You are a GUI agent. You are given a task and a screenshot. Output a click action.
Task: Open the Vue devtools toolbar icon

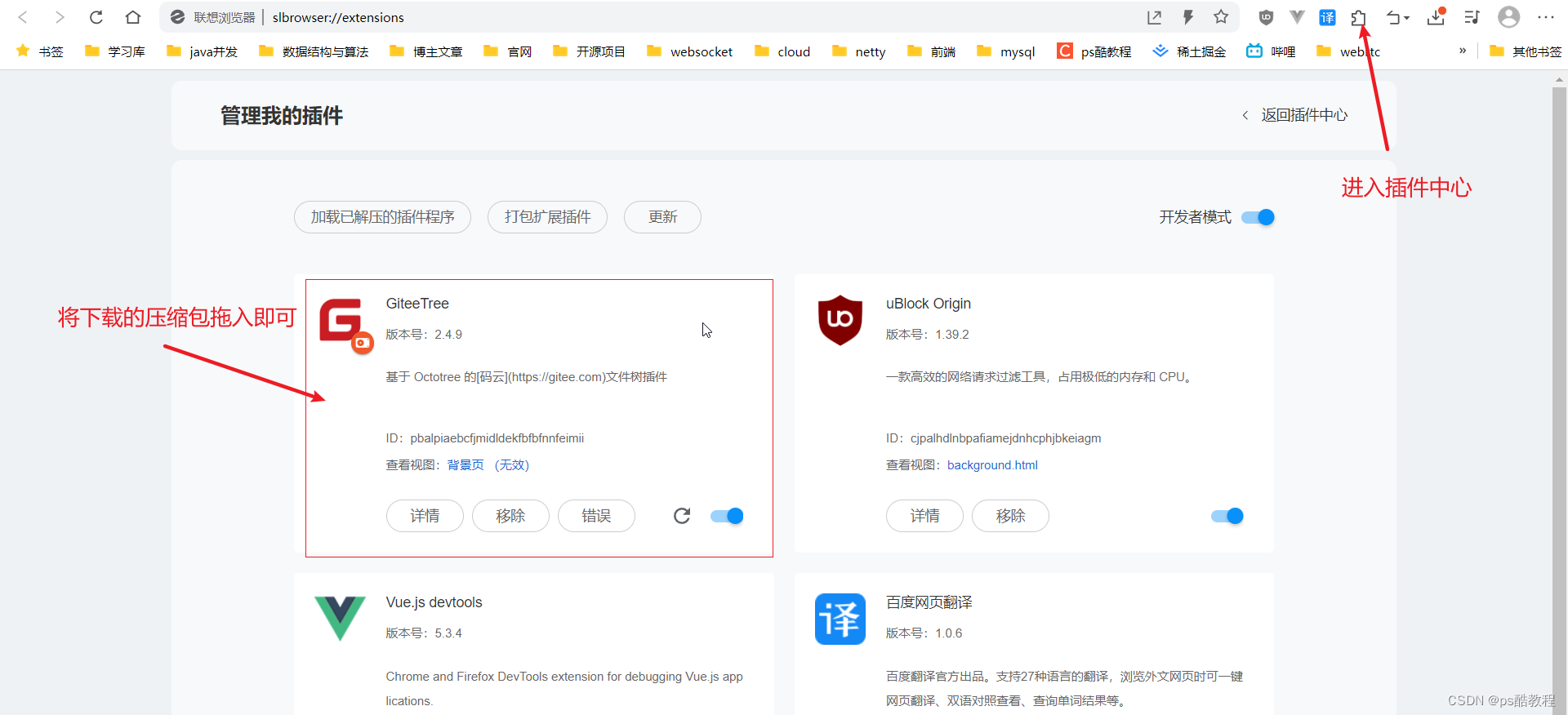click(1297, 17)
